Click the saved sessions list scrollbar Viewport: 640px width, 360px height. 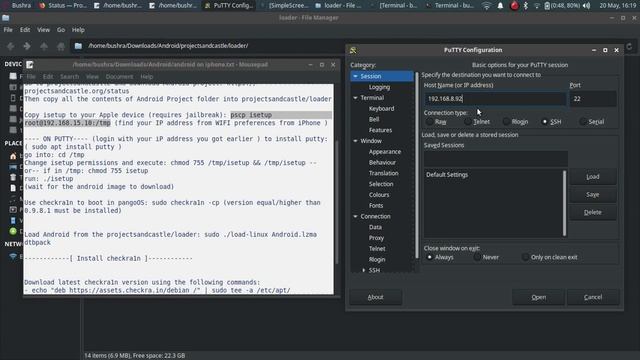564,203
